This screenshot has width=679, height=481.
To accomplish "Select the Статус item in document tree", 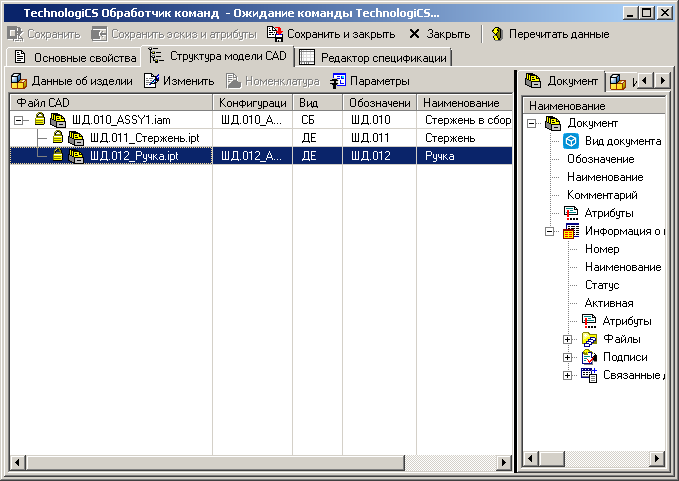I will coord(602,285).
